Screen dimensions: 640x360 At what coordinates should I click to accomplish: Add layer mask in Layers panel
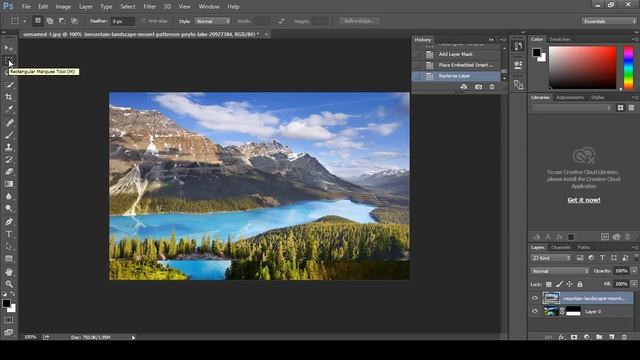(574, 337)
